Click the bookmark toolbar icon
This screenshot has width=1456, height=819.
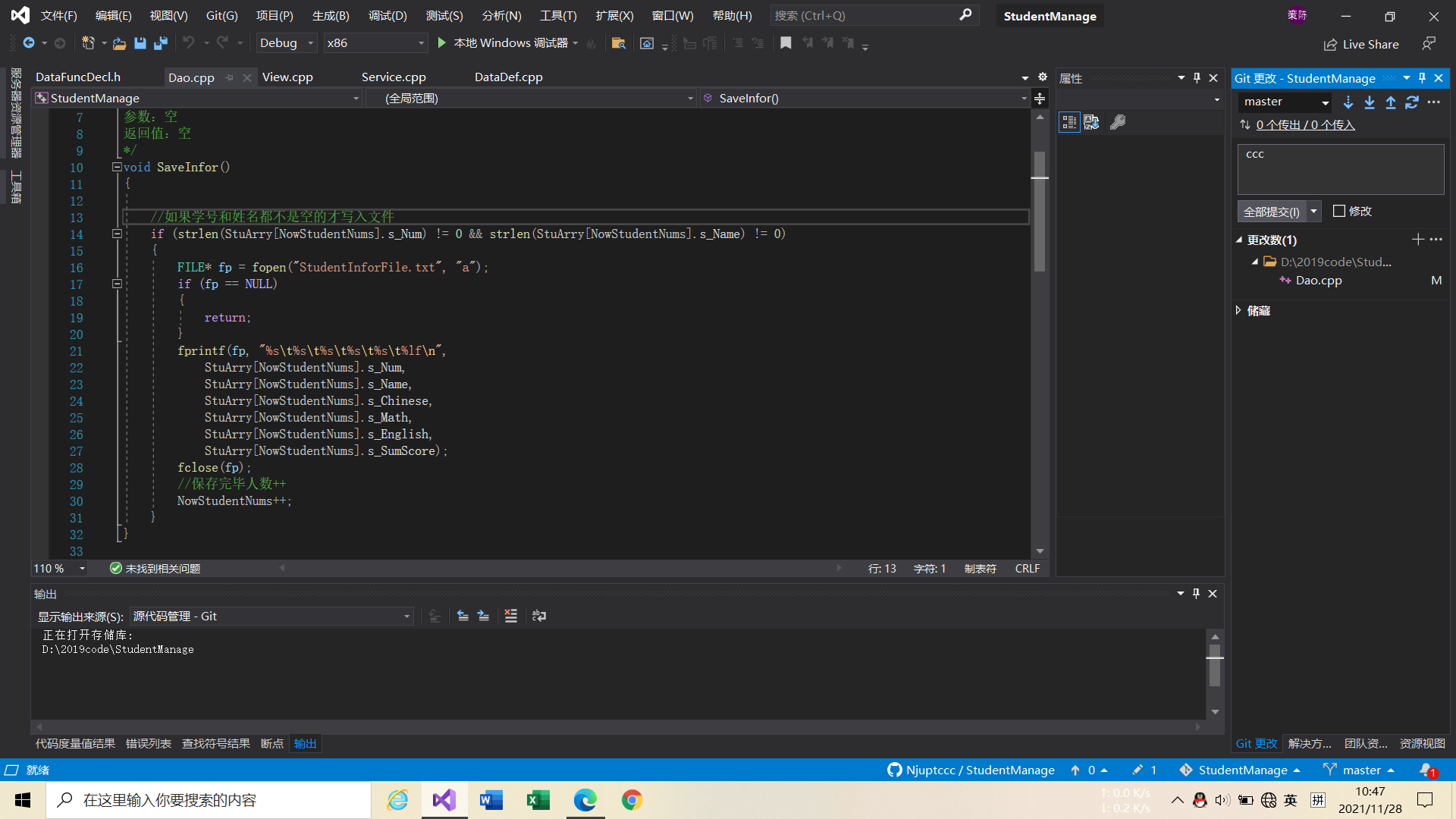[x=786, y=43]
